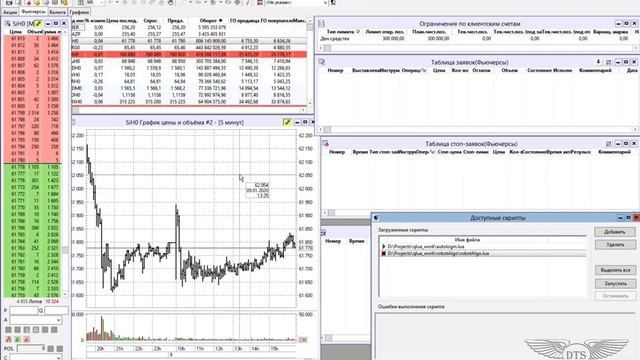The width and height of the screenshot is (640, 360).
Task: Click the quotes table vertical scrollbar
Action: coord(310,61)
